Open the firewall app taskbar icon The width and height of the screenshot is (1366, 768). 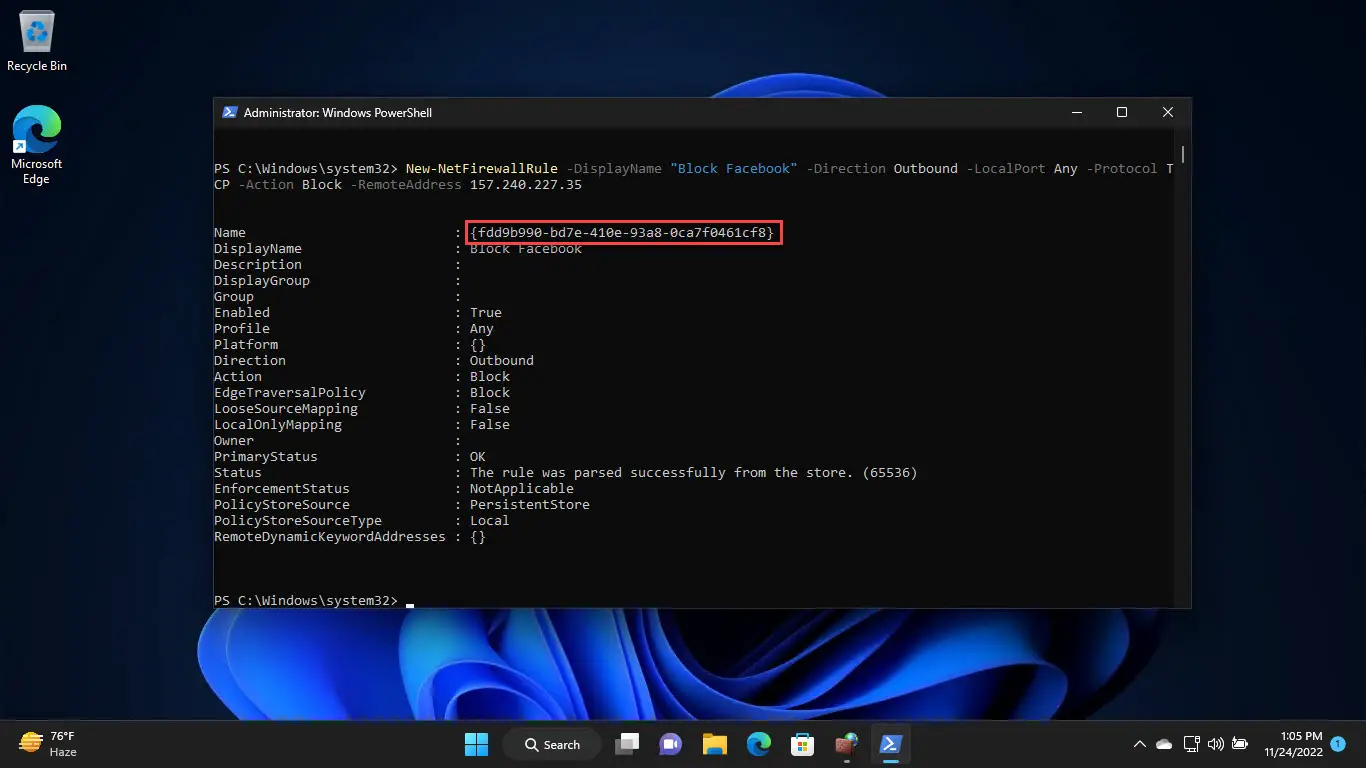846,744
